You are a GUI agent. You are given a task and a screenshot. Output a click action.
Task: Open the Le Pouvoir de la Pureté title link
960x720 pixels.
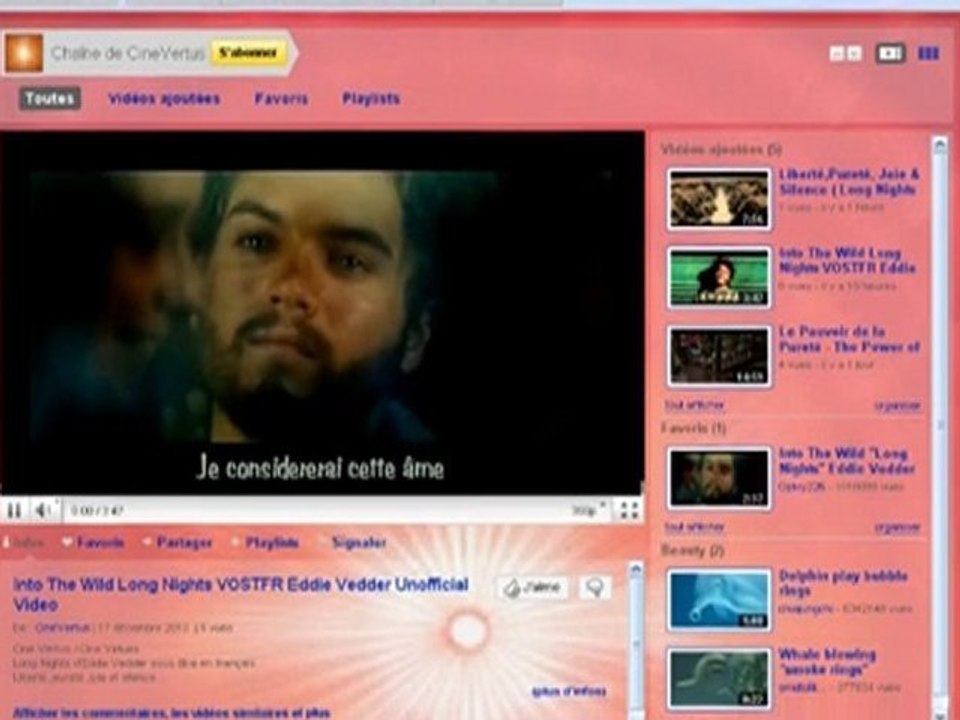pyautogui.click(x=849, y=339)
